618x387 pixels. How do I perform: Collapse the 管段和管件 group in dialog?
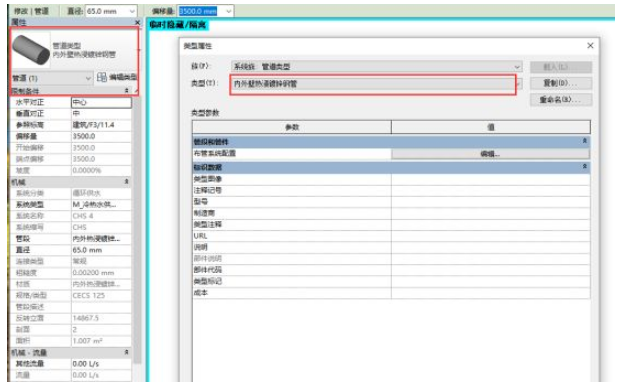point(585,141)
